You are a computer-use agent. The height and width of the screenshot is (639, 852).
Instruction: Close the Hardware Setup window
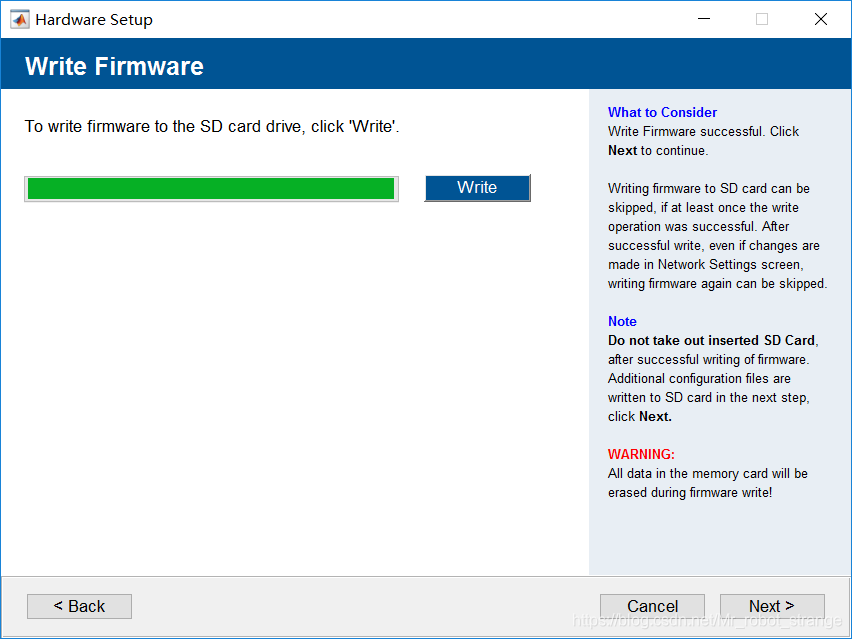coord(821,19)
